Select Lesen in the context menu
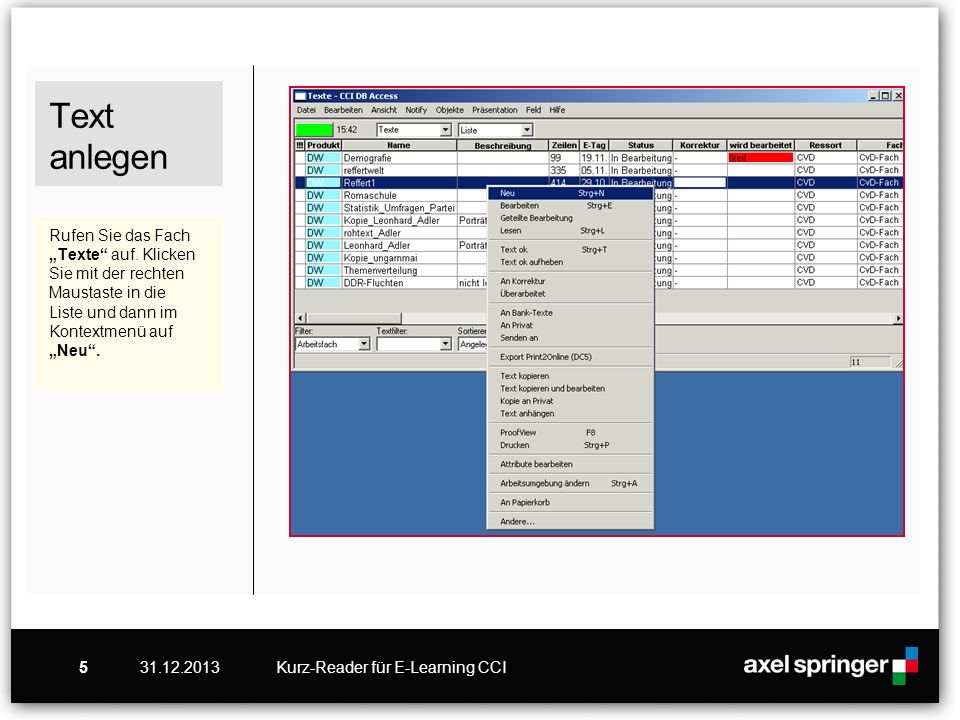This screenshot has height=720, width=960. coord(570,231)
